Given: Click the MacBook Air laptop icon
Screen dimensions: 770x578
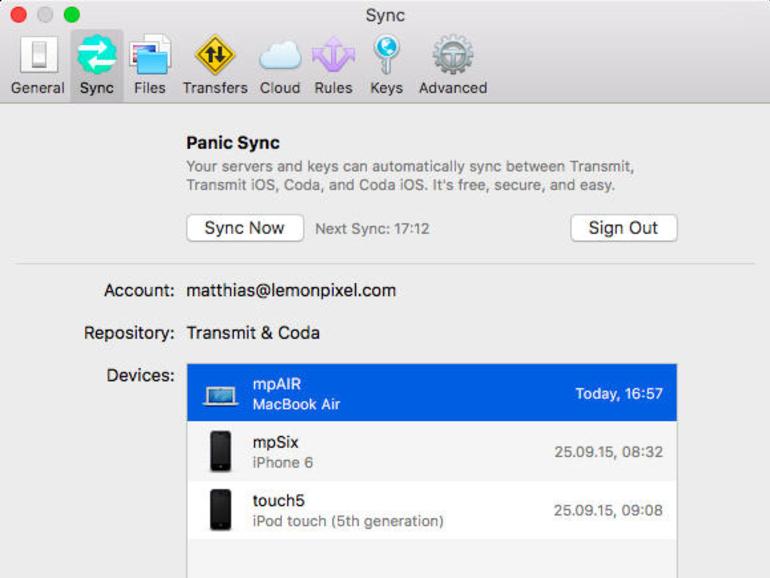Looking at the screenshot, I should [220, 396].
